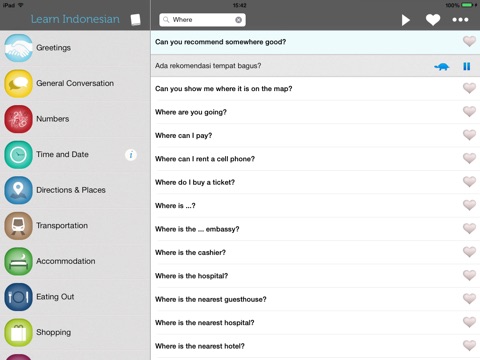Favorite 'Where do I buy a ticket?'
The image size is (480, 360).
[x=469, y=182]
